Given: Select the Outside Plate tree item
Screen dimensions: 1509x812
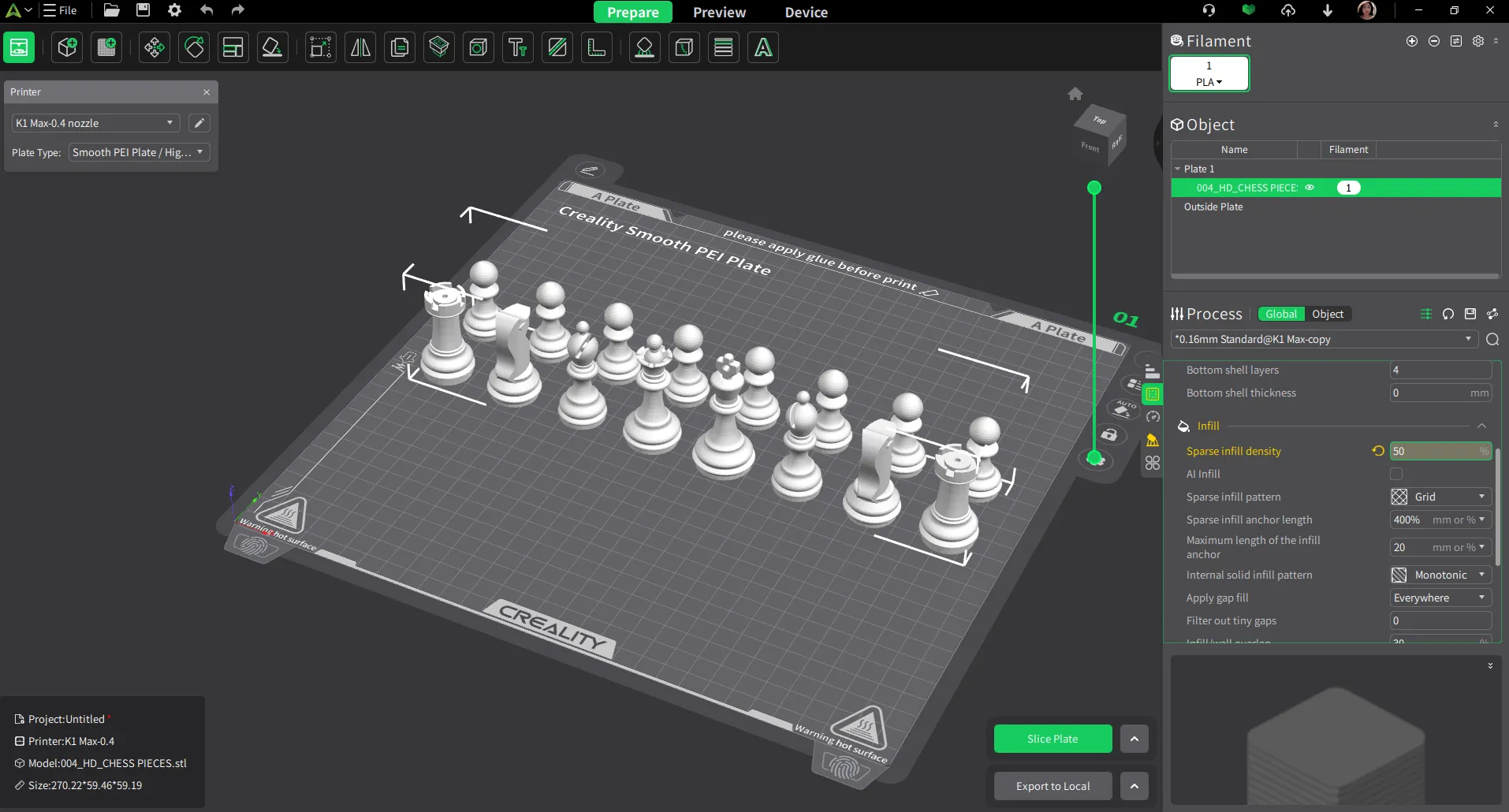Looking at the screenshot, I should (x=1213, y=207).
